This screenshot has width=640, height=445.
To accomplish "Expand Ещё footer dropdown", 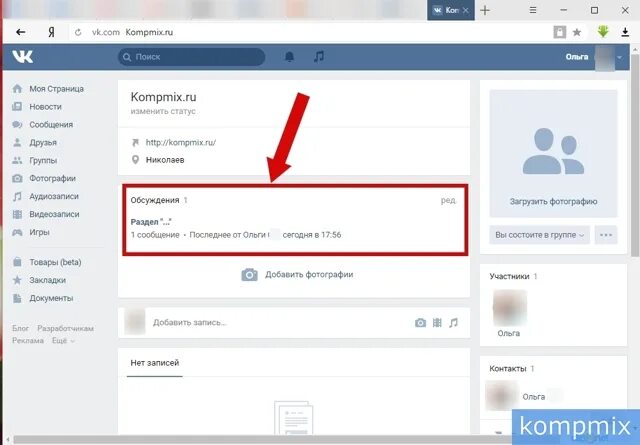I will tap(63, 340).
